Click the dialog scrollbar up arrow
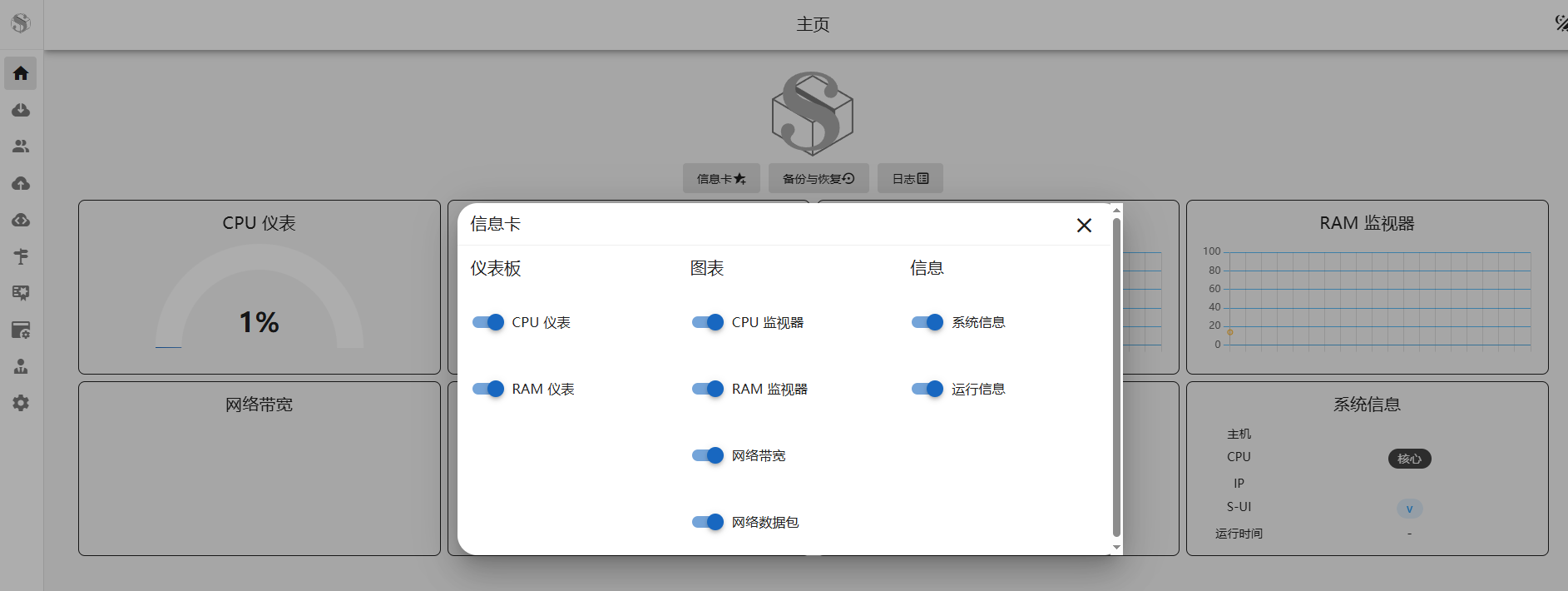The image size is (1568, 591). click(1116, 210)
